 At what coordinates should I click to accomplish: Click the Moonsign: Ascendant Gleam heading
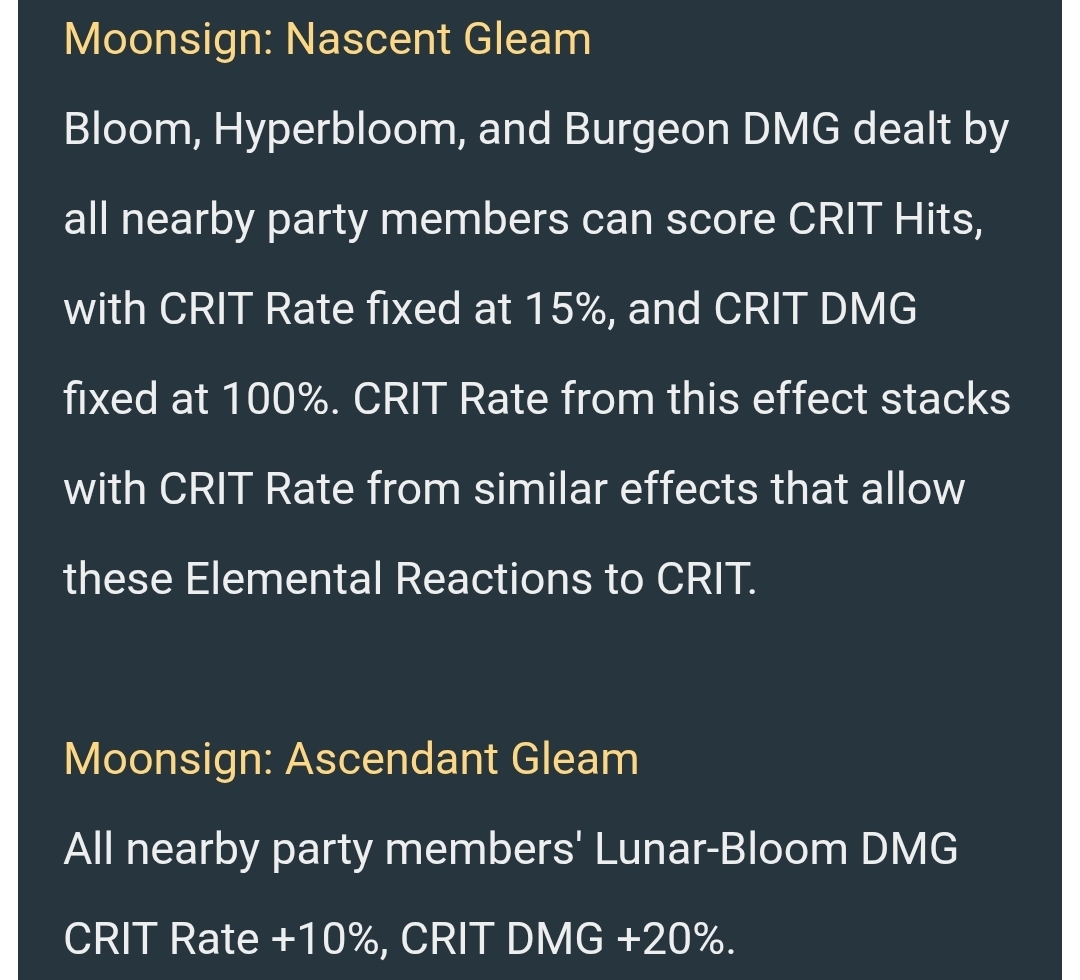coord(351,760)
